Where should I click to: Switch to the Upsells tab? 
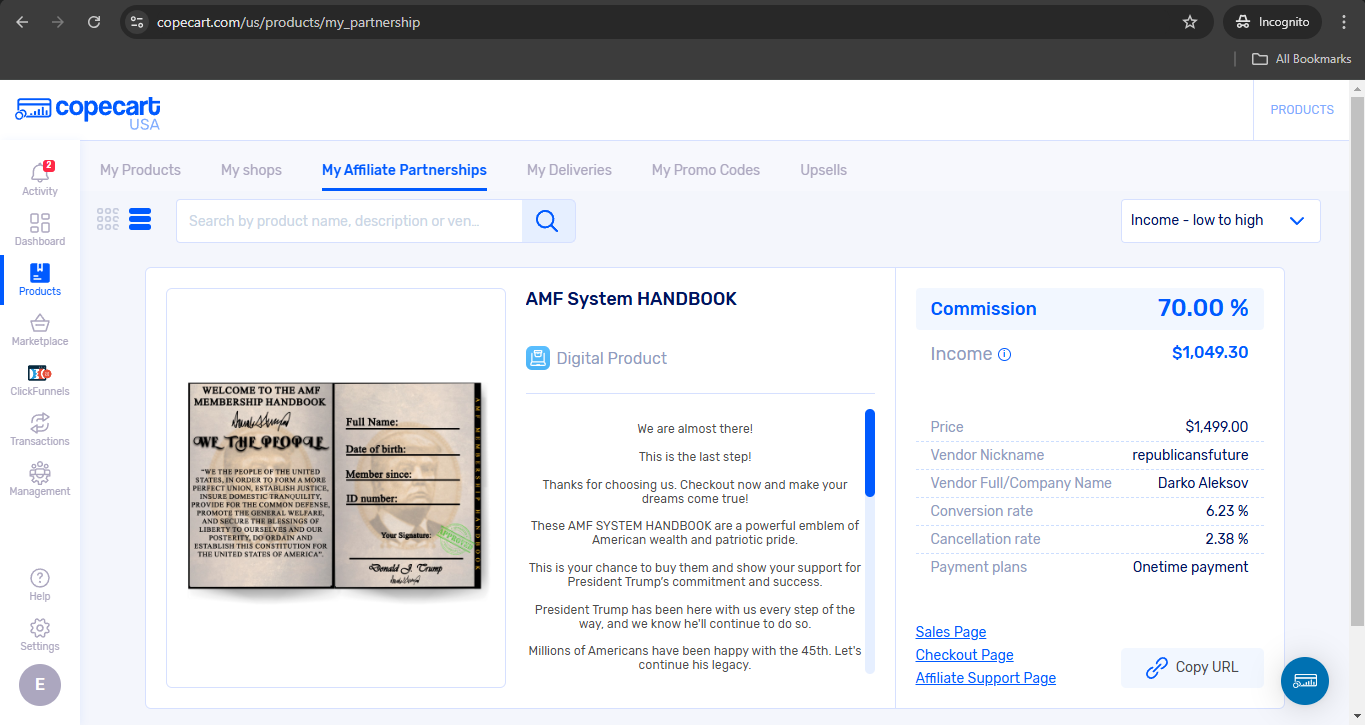coord(823,170)
